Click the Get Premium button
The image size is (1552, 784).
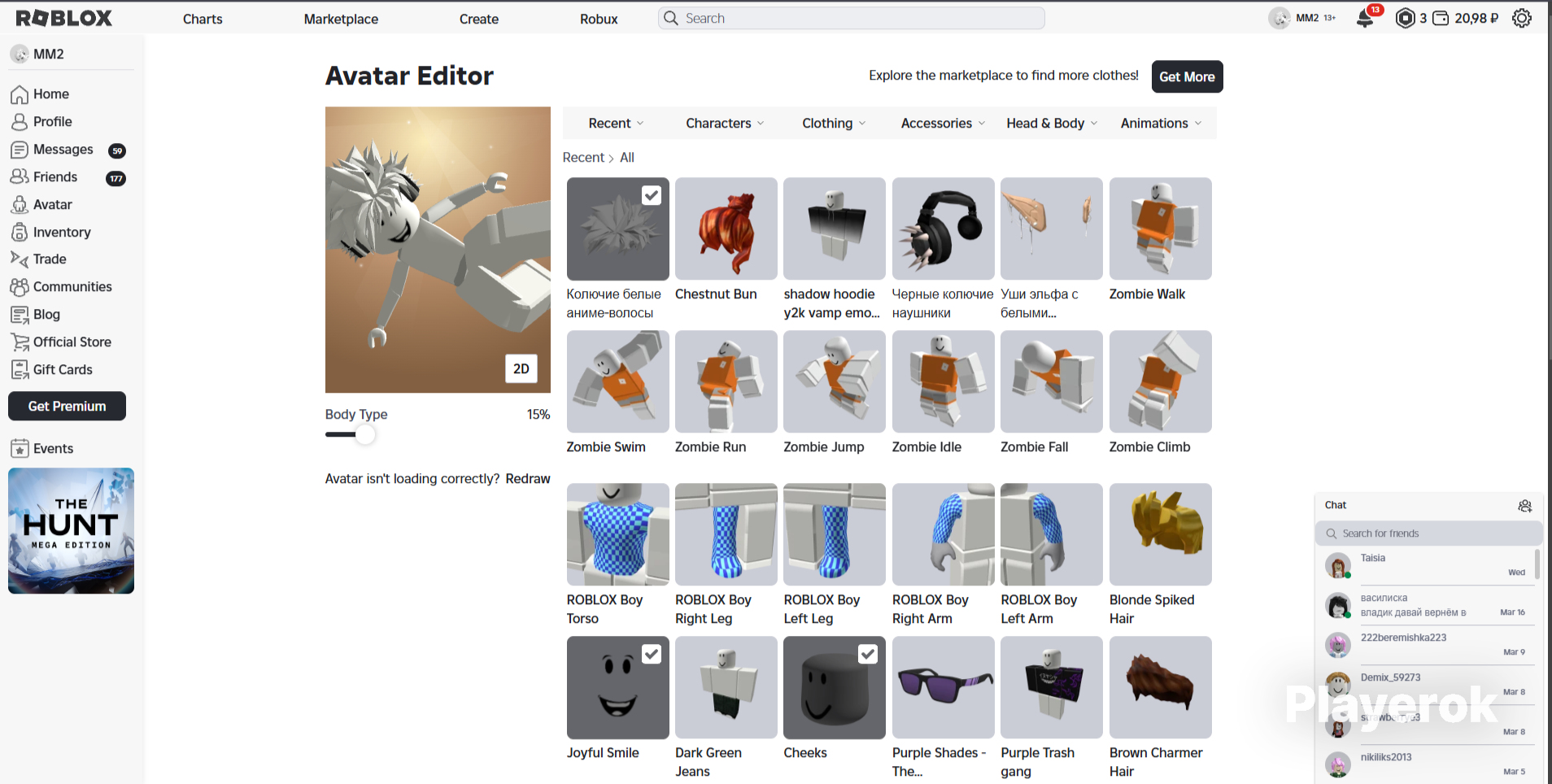click(67, 406)
